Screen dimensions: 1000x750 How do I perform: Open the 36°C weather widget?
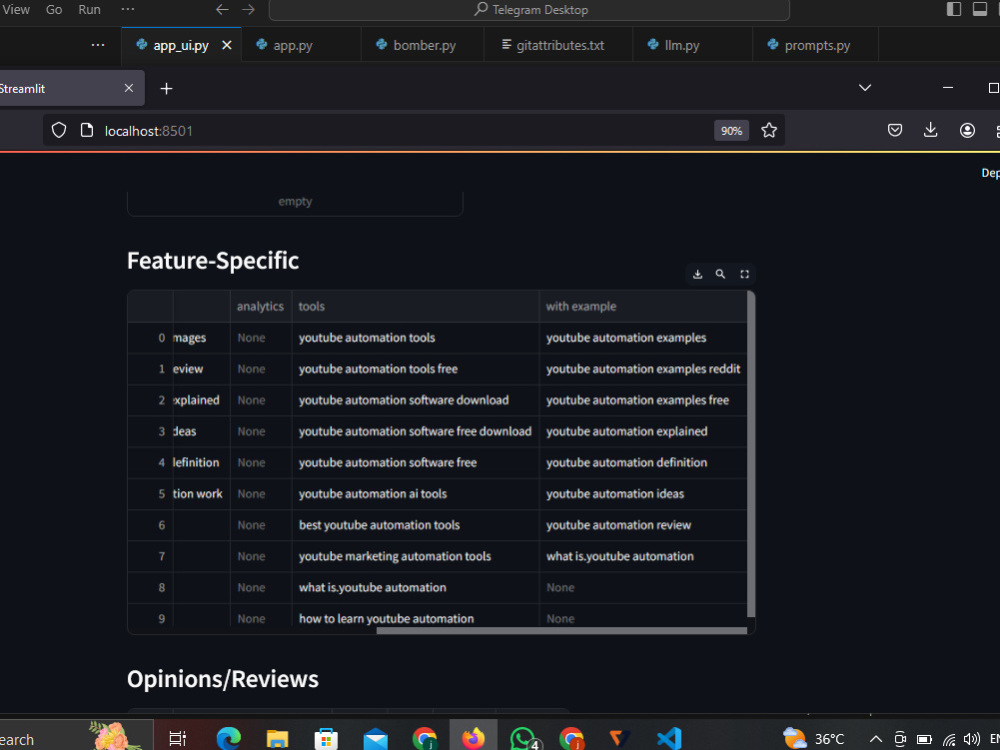point(814,739)
